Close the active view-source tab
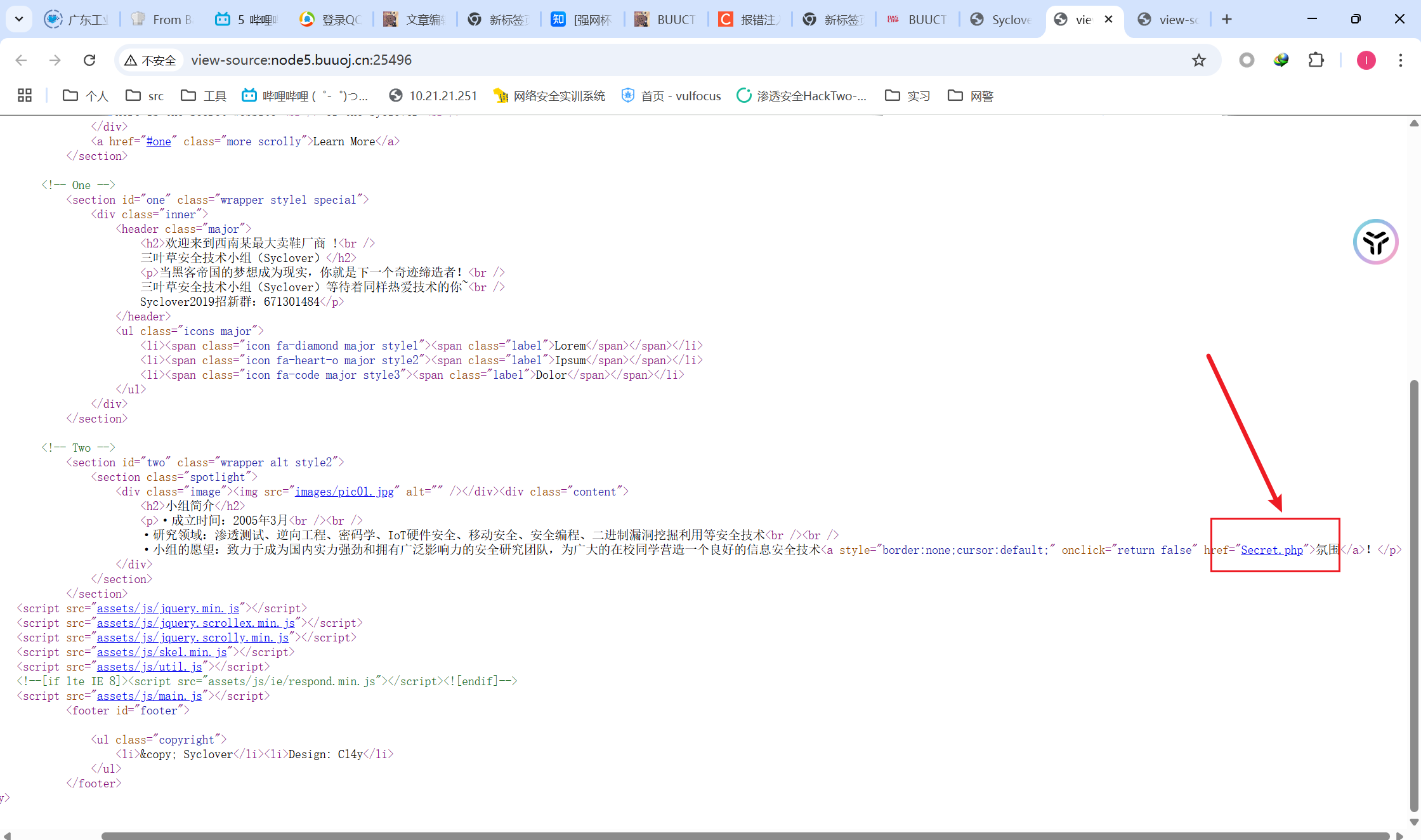The width and height of the screenshot is (1421, 840). coord(1108,19)
